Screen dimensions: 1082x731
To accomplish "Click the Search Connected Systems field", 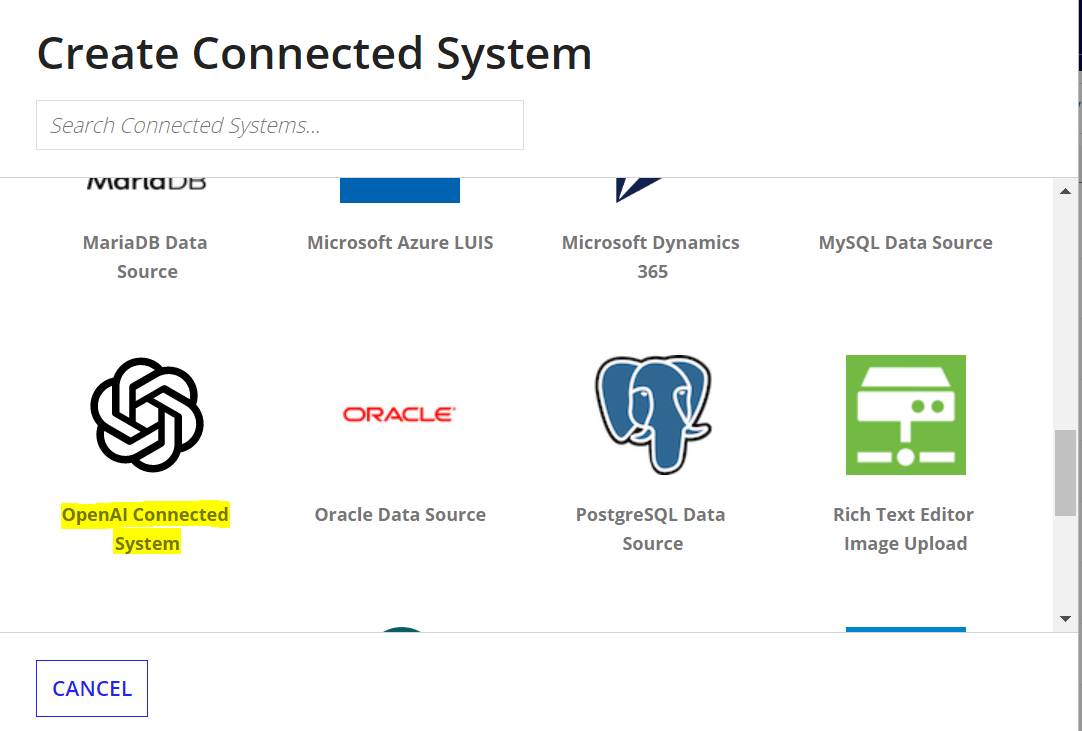I will click(279, 125).
